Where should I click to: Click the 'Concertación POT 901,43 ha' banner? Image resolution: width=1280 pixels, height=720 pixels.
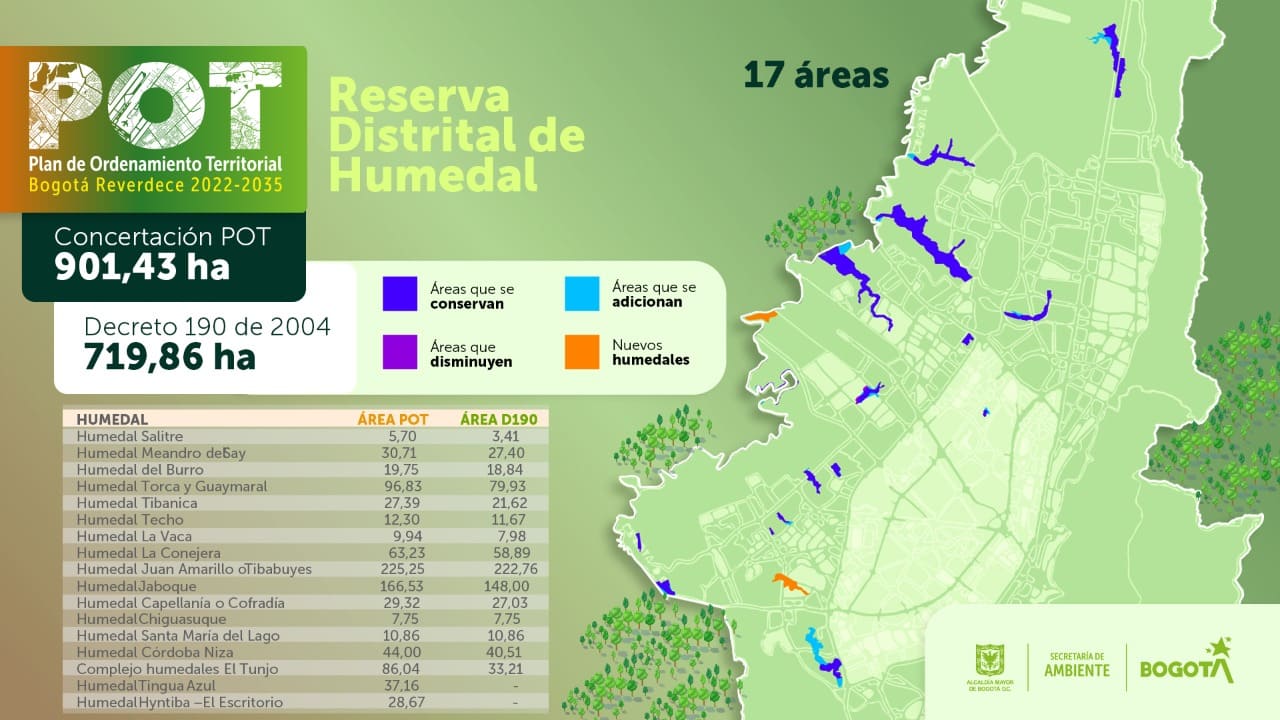[x=164, y=254]
